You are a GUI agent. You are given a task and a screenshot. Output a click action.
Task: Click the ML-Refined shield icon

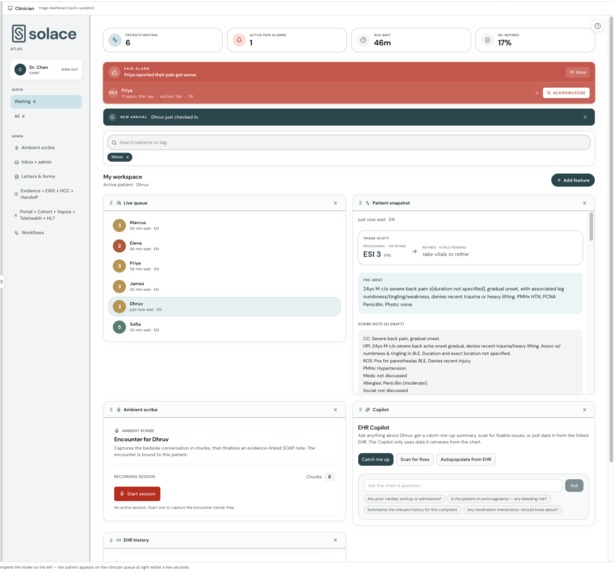pyautogui.click(x=487, y=40)
